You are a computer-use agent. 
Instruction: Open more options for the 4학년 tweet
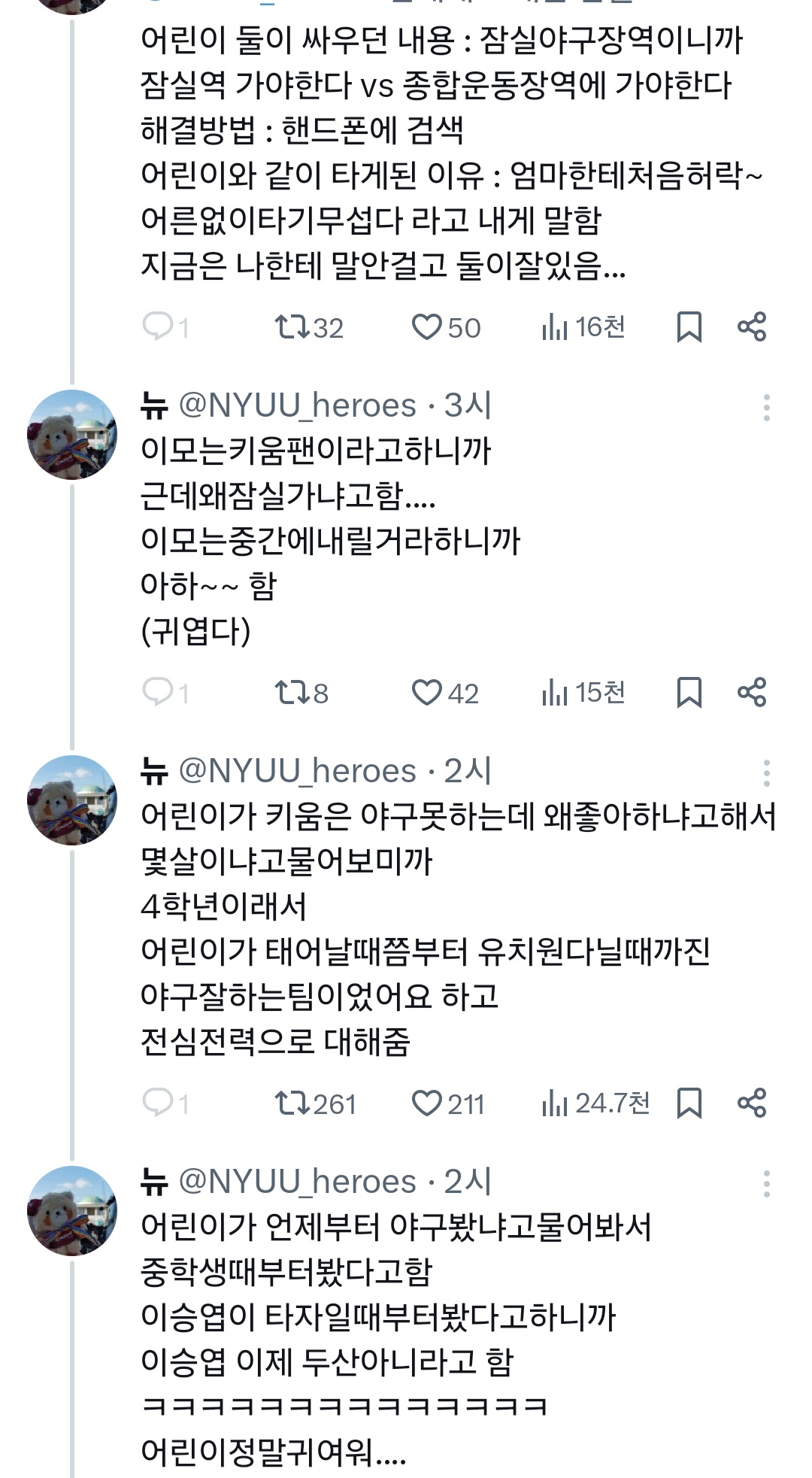pyautogui.click(x=766, y=773)
